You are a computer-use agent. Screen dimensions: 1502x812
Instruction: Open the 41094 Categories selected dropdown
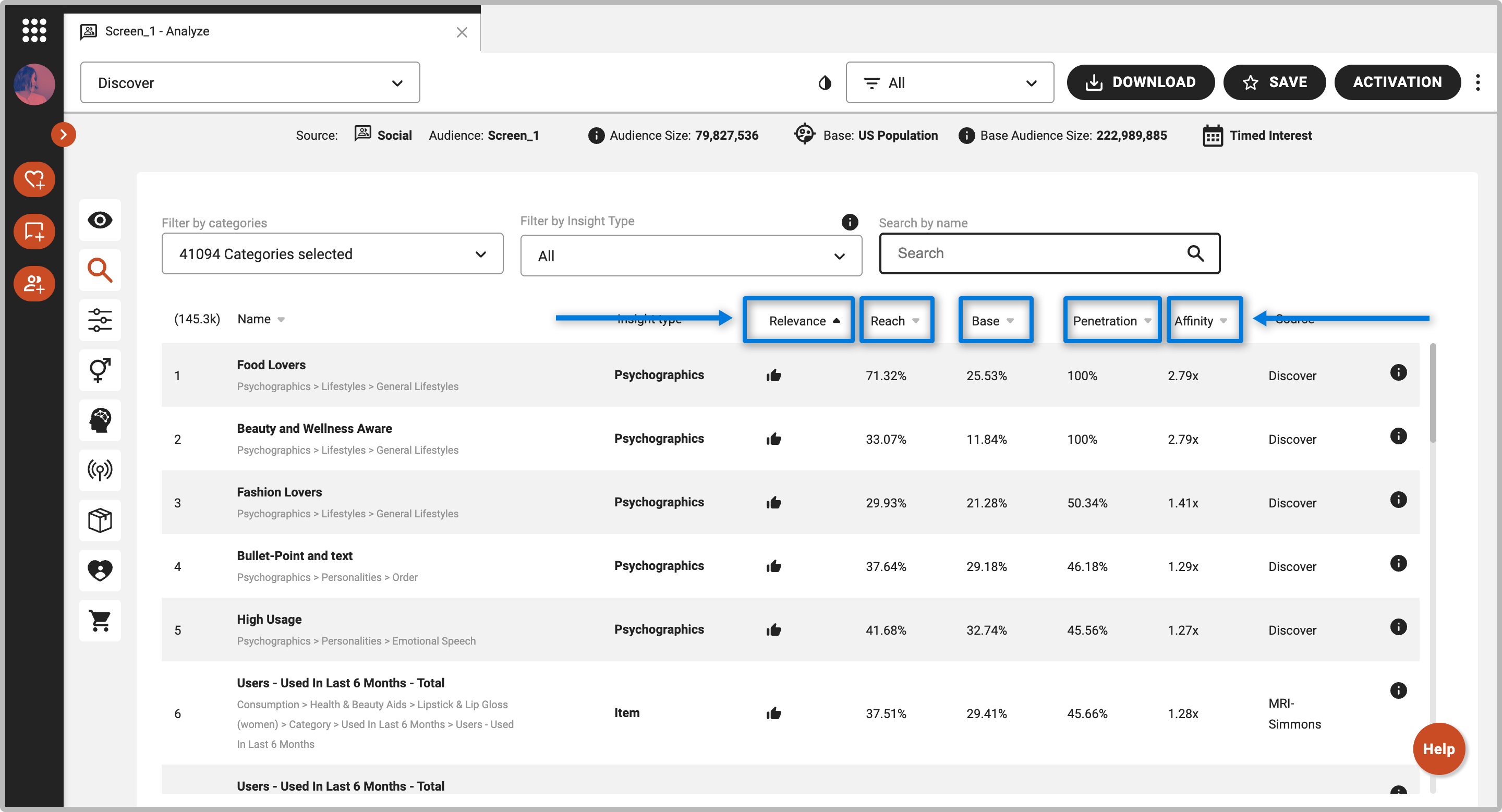[x=332, y=254]
